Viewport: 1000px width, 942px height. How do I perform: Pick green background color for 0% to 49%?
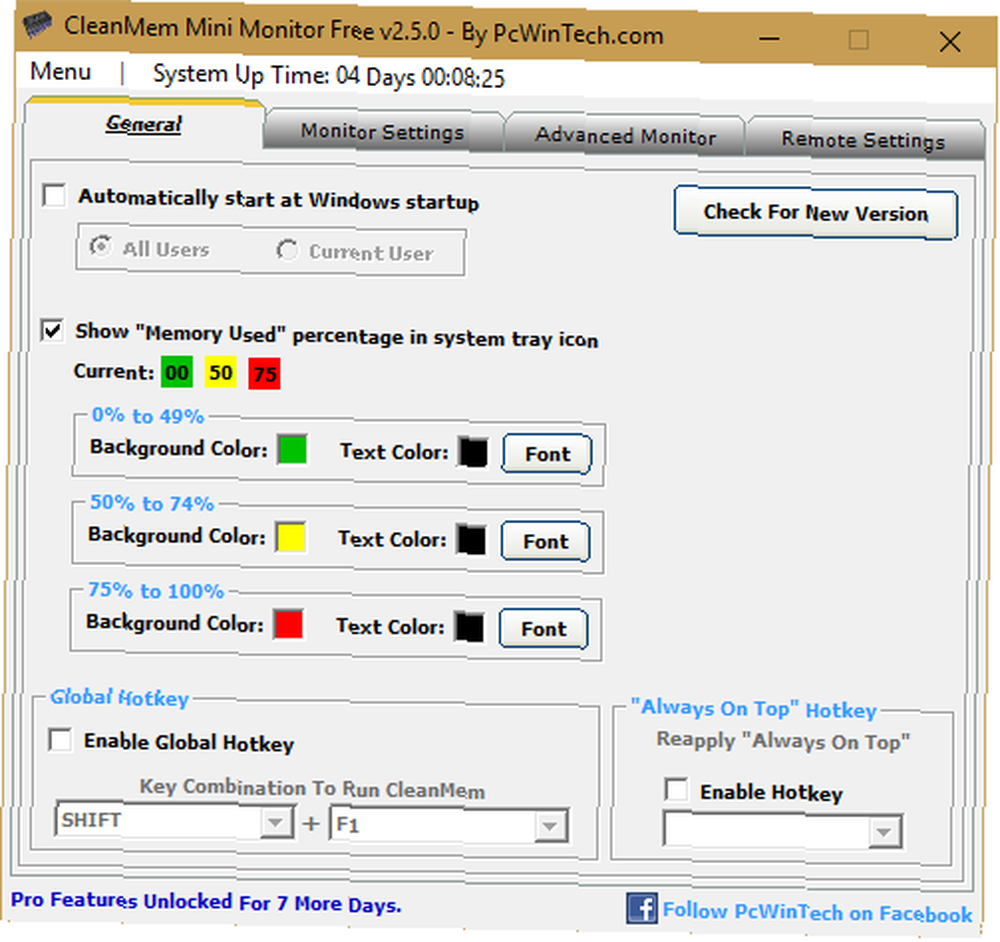(292, 449)
